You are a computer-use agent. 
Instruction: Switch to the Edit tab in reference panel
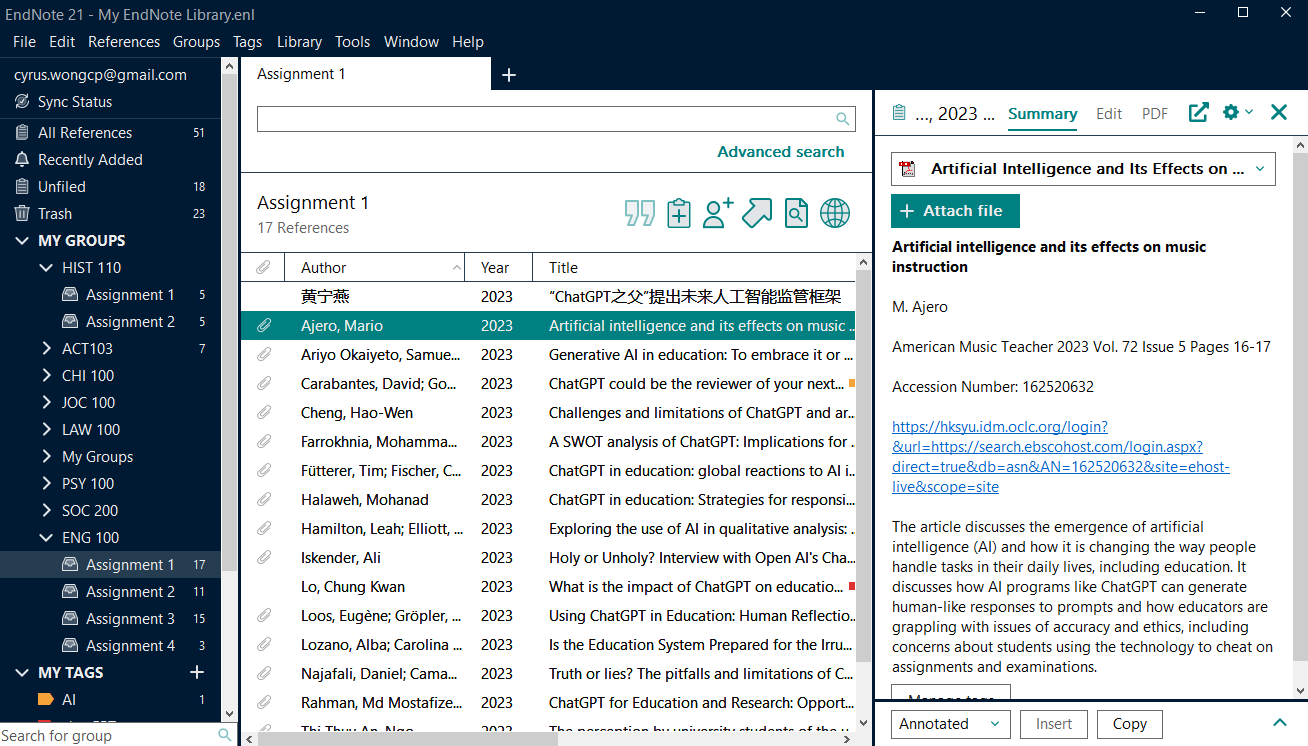[x=1109, y=114]
